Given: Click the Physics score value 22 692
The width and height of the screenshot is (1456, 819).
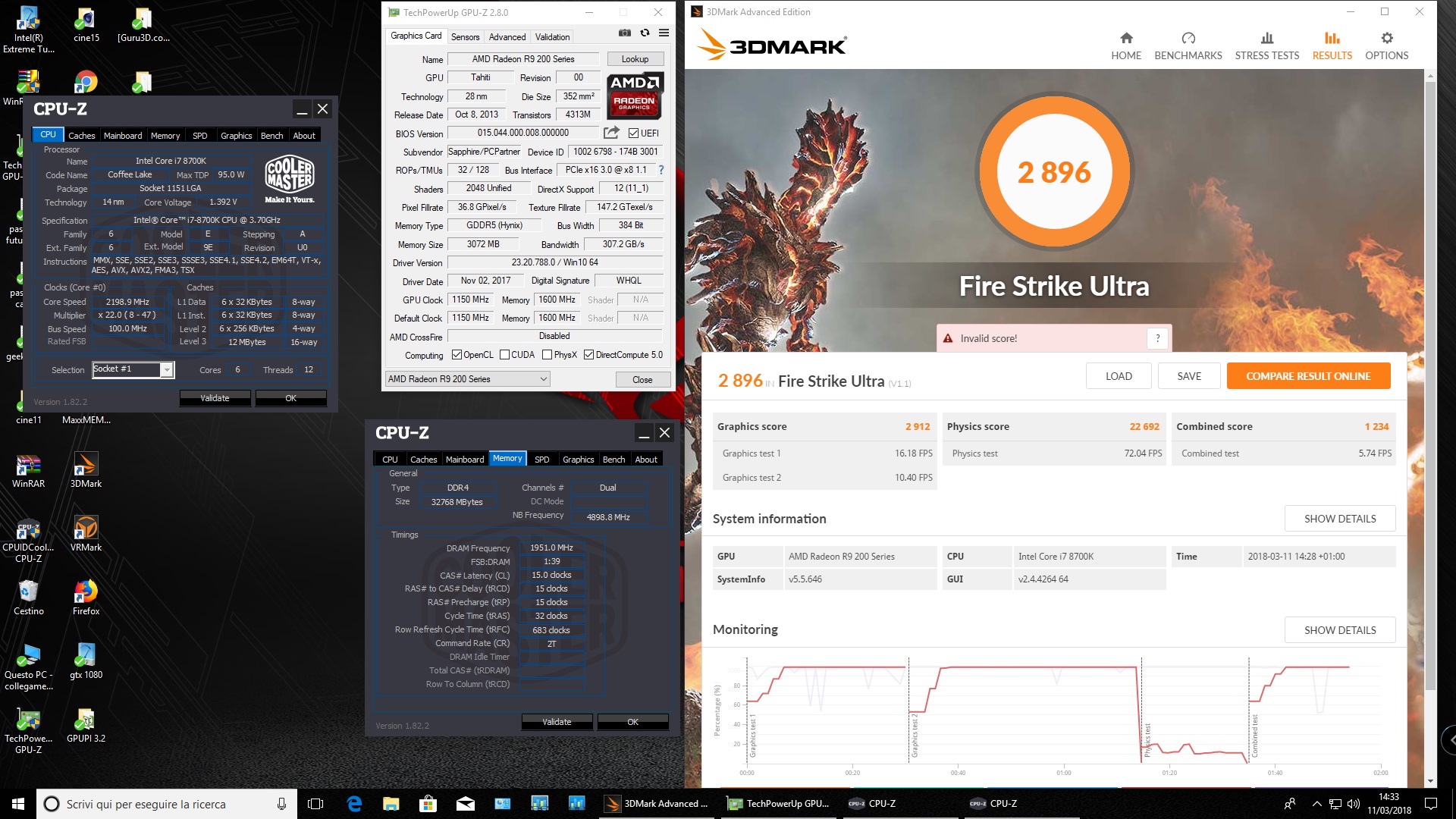Looking at the screenshot, I should 1144,426.
